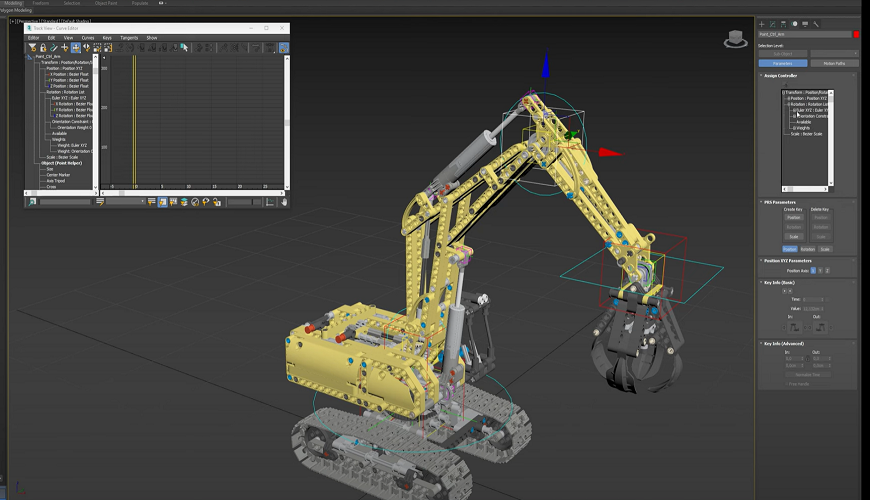This screenshot has height=500, width=870.
Task: Open the Modify panel icon
Action: (772, 24)
